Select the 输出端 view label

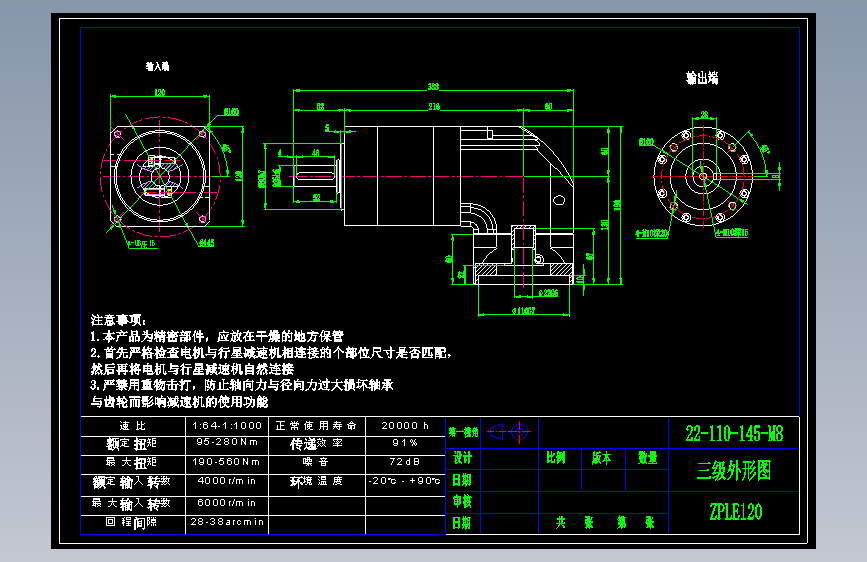pos(702,78)
